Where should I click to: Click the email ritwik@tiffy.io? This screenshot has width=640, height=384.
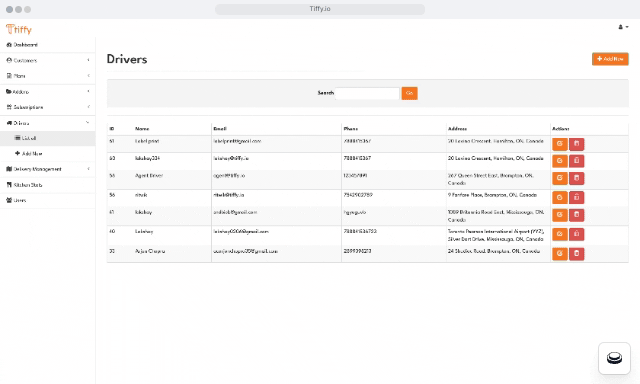[229, 195]
